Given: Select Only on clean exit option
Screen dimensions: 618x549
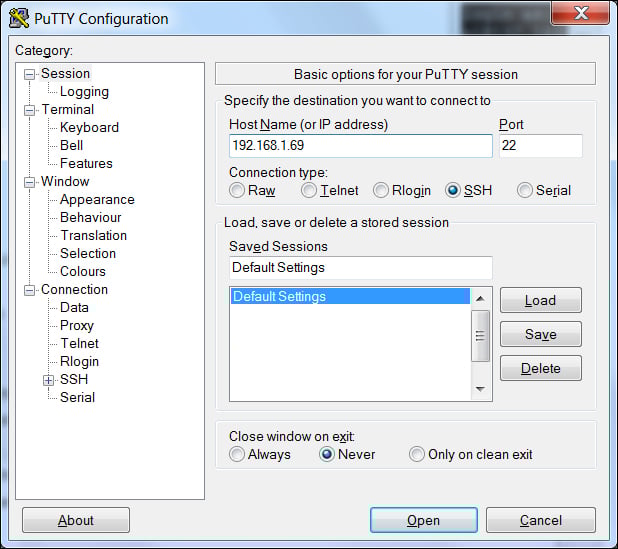Looking at the screenshot, I should click(x=417, y=454).
